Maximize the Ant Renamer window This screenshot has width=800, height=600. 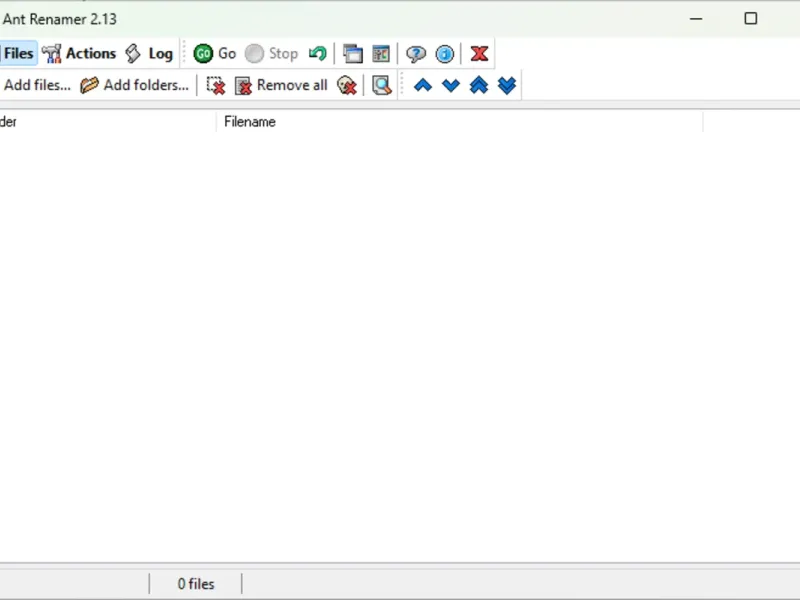751,19
